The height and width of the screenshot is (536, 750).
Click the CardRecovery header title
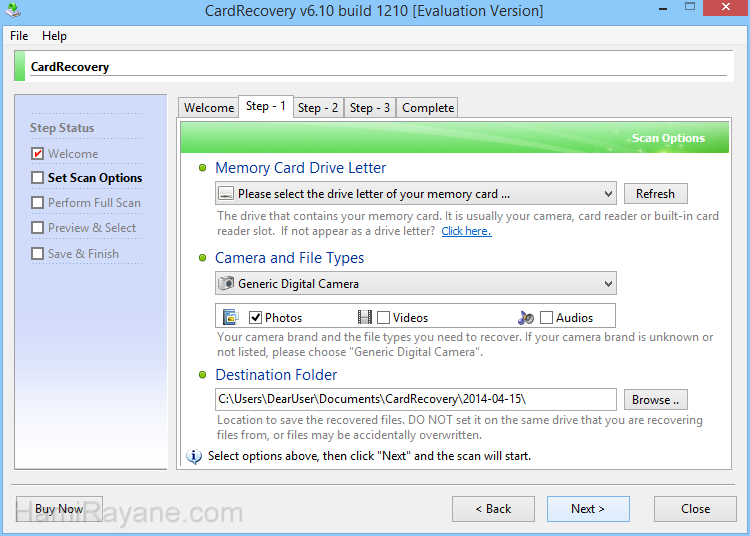70,66
